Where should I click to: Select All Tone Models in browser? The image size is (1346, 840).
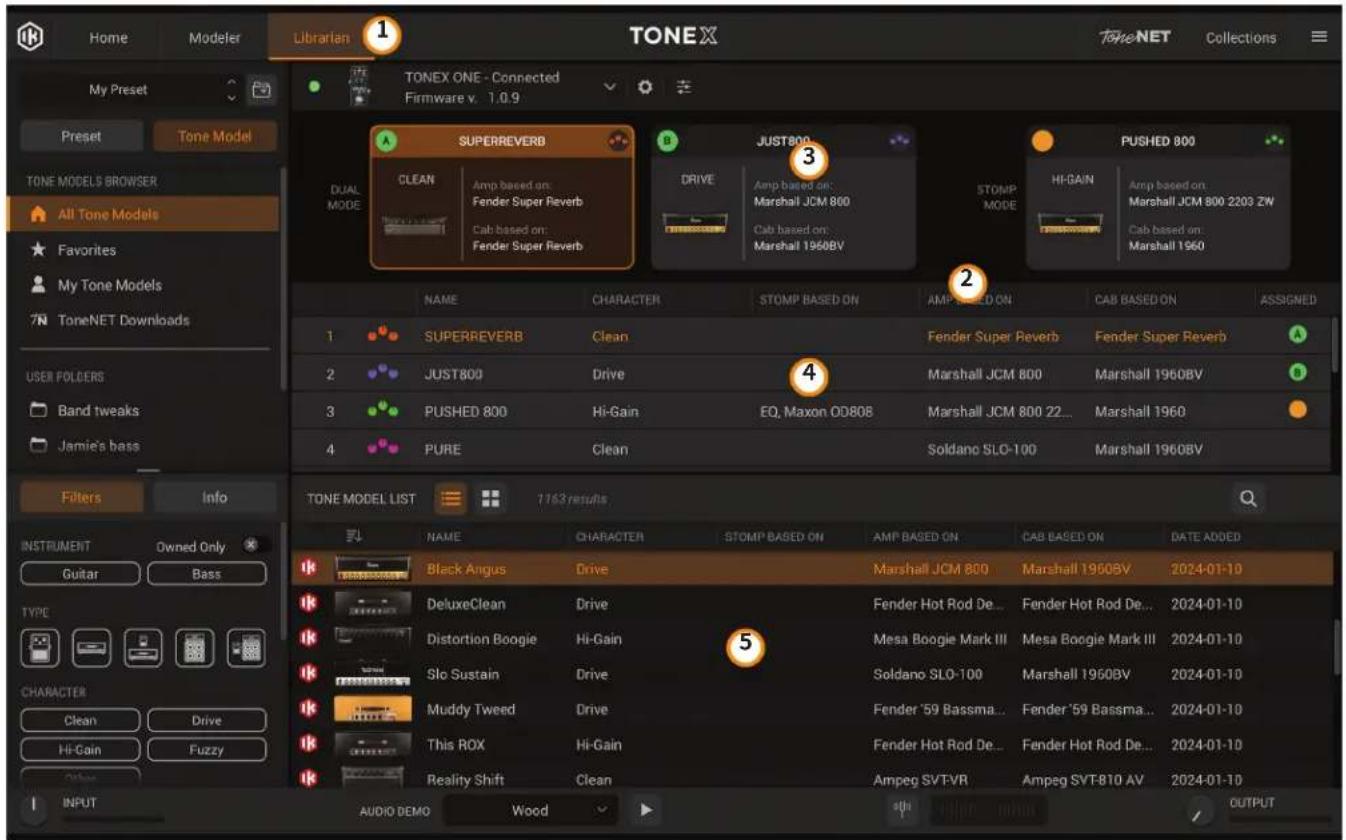pyautogui.click(x=144, y=214)
